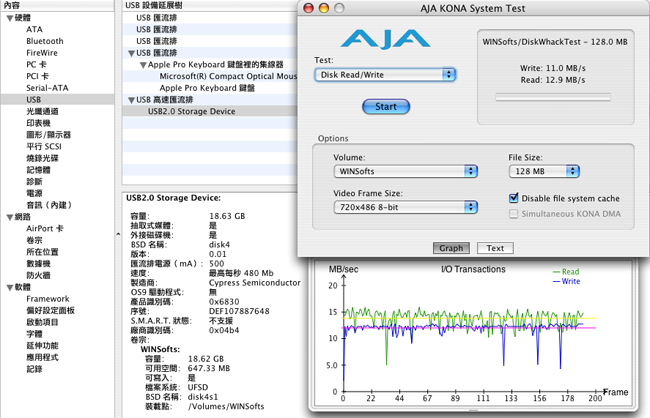Select 光纖通道 in the sidebar
Screen dimensions: 650x418
[x=42, y=111]
